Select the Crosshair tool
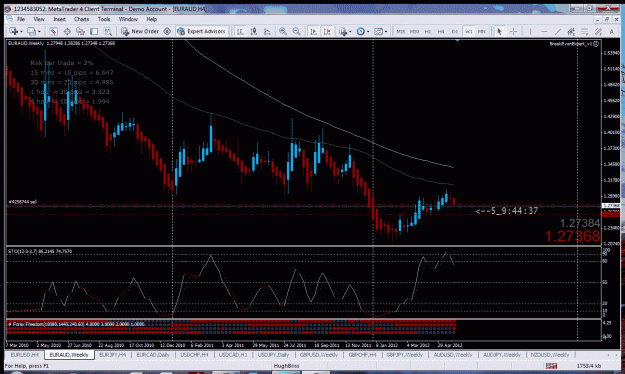Screen dimensions: 625x374 [513, 31]
